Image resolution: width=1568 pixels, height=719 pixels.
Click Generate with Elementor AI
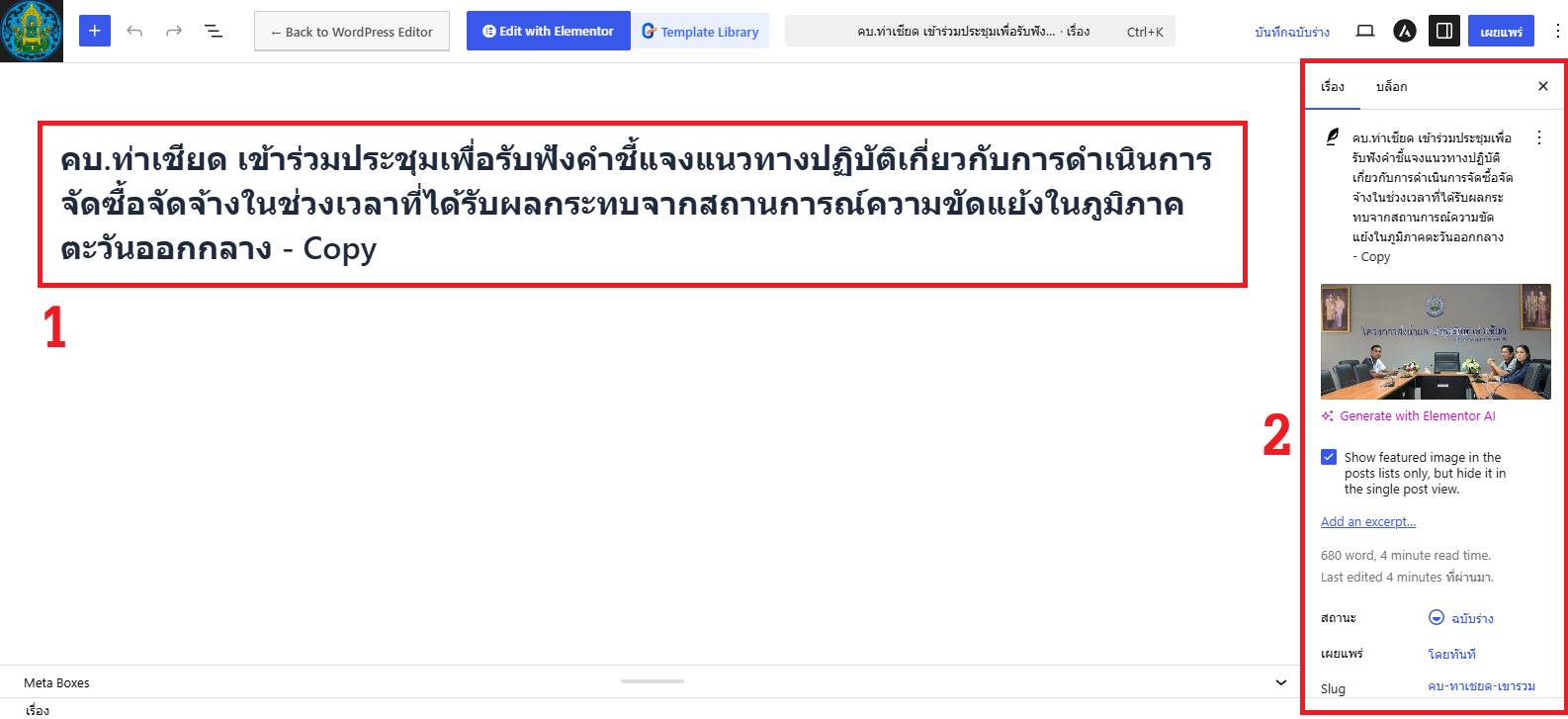pyautogui.click(x=1409, y=416)
